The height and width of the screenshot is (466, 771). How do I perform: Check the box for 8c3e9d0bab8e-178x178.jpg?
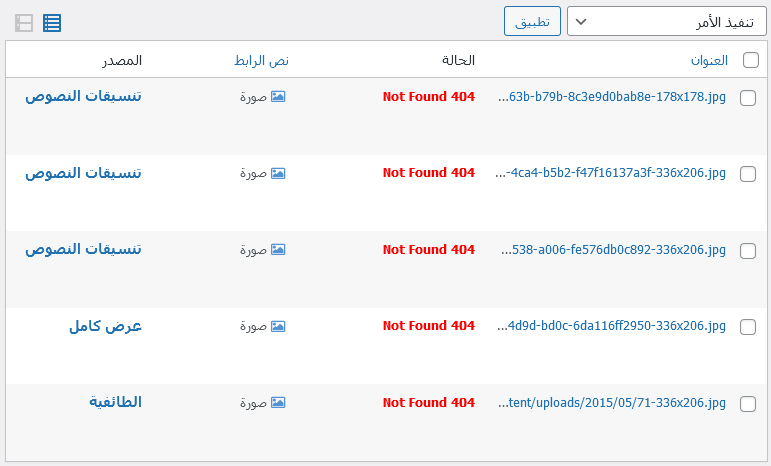coord(748,98)
